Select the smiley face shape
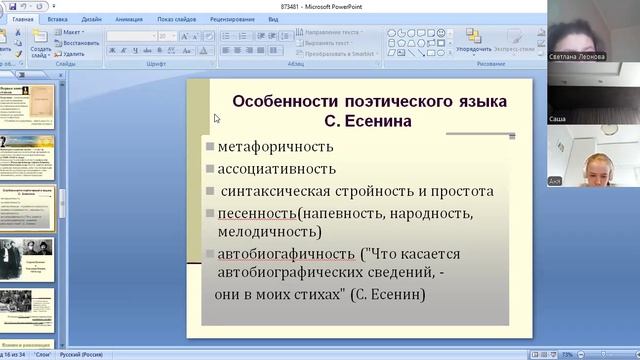 tap(441, 33)
